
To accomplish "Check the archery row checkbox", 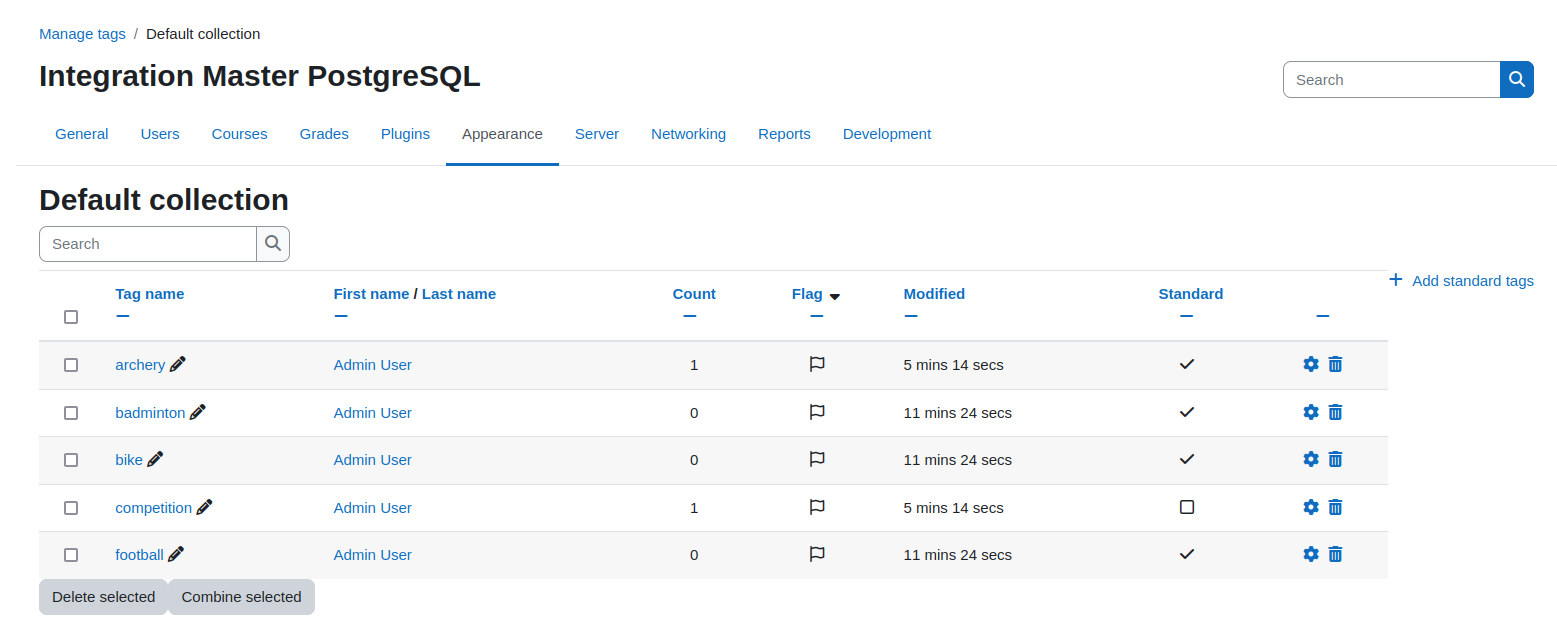I will tap(71, 365).
